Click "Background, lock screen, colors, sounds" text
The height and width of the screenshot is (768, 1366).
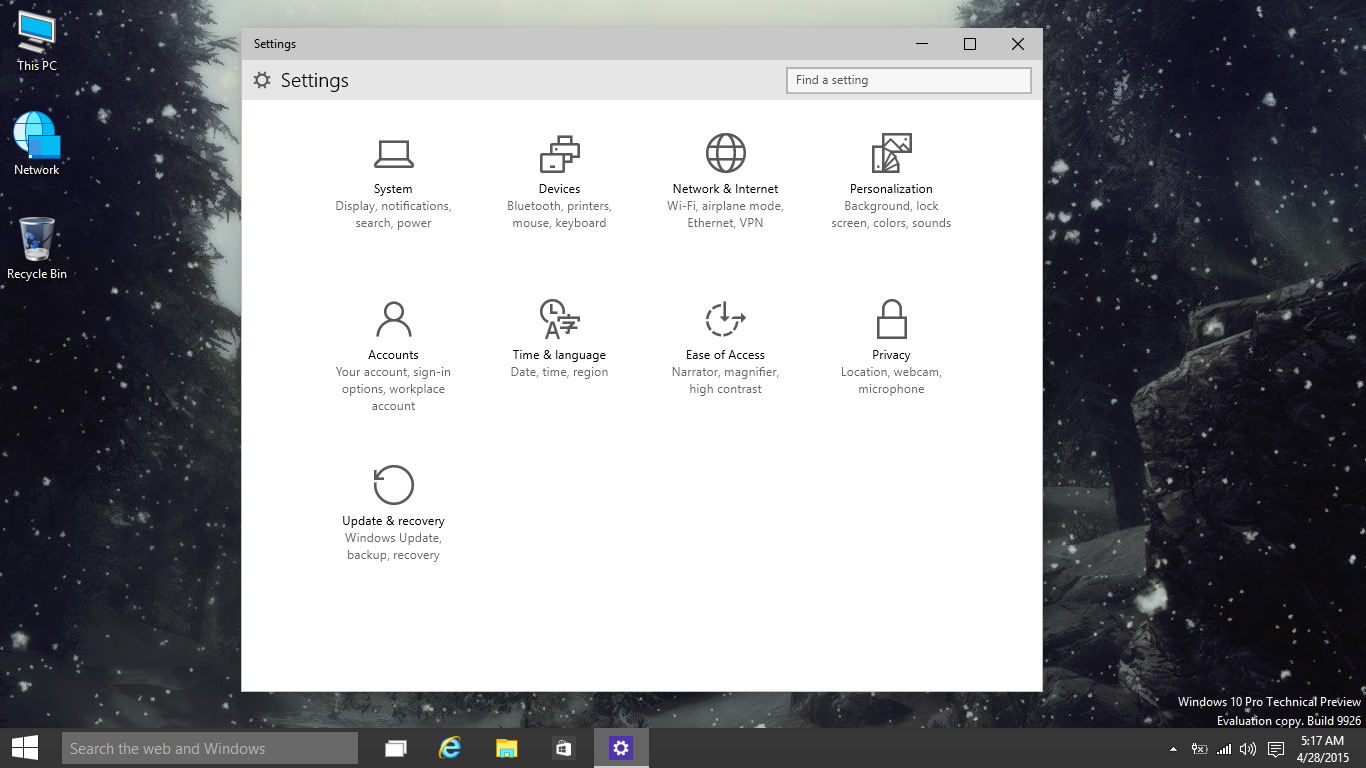point(891,214)
